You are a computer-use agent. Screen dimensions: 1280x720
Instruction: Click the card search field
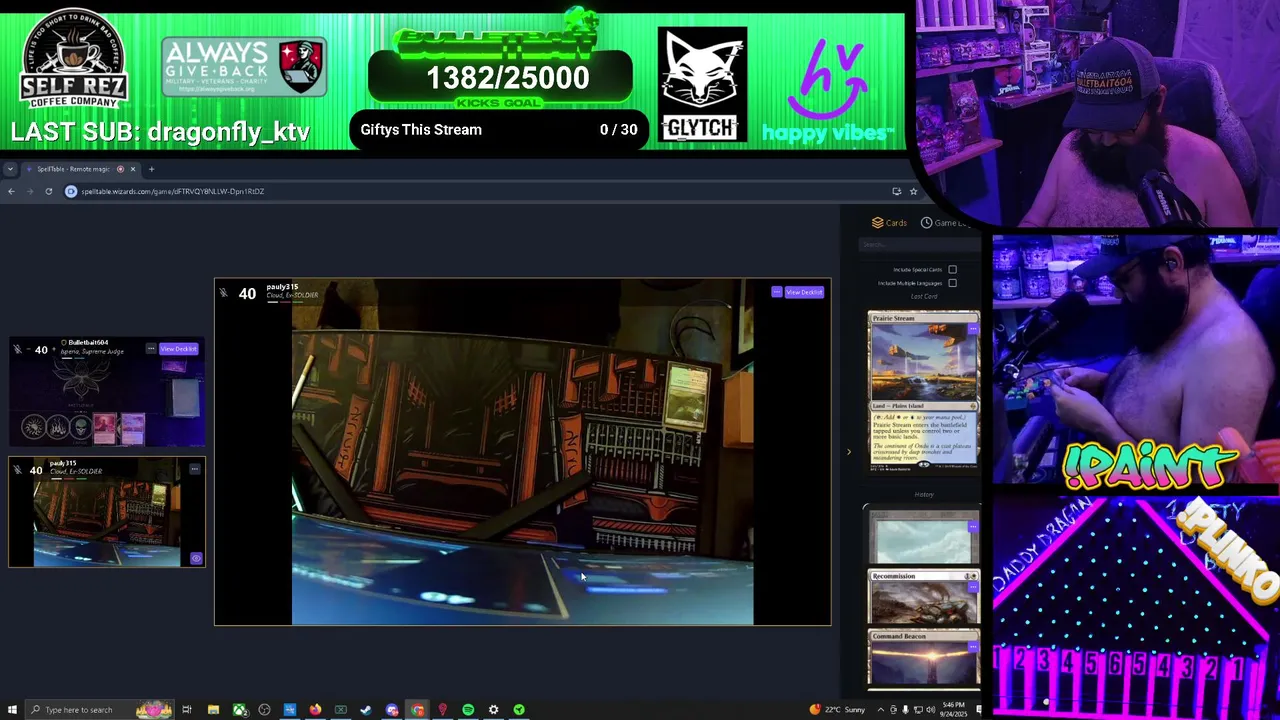point(918,244)
